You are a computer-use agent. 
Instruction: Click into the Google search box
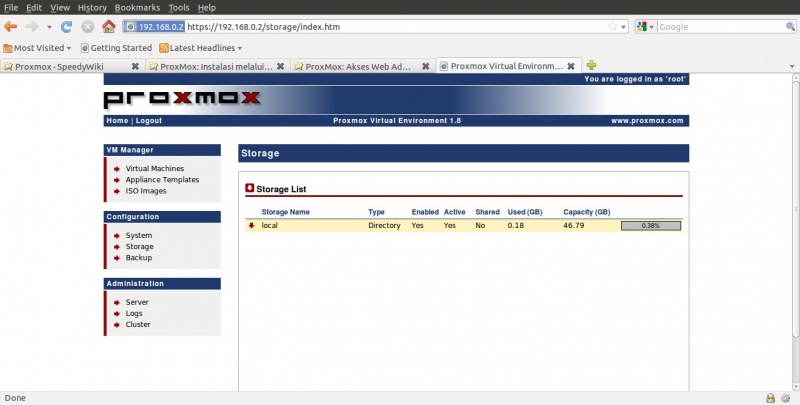click(721, 27)
